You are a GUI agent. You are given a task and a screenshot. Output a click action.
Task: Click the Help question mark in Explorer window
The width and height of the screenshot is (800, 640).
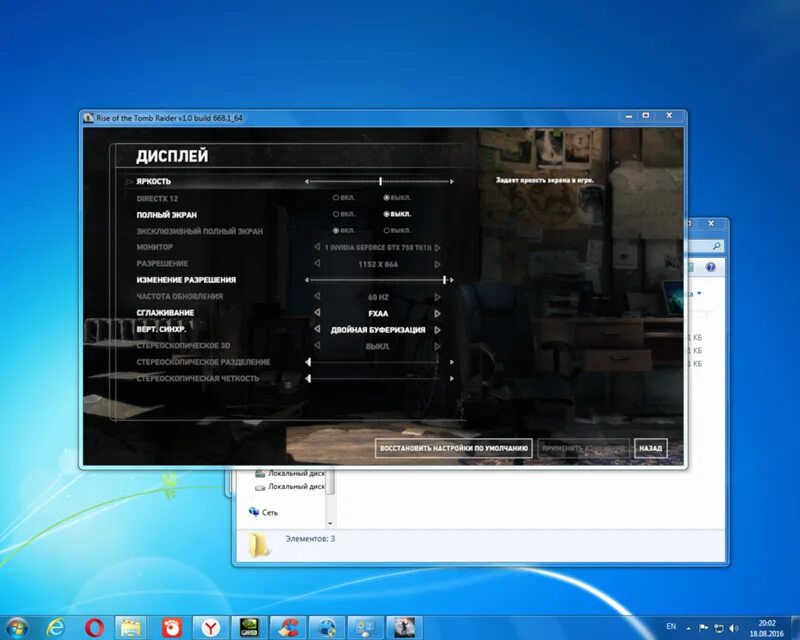[x=710, y=267]
